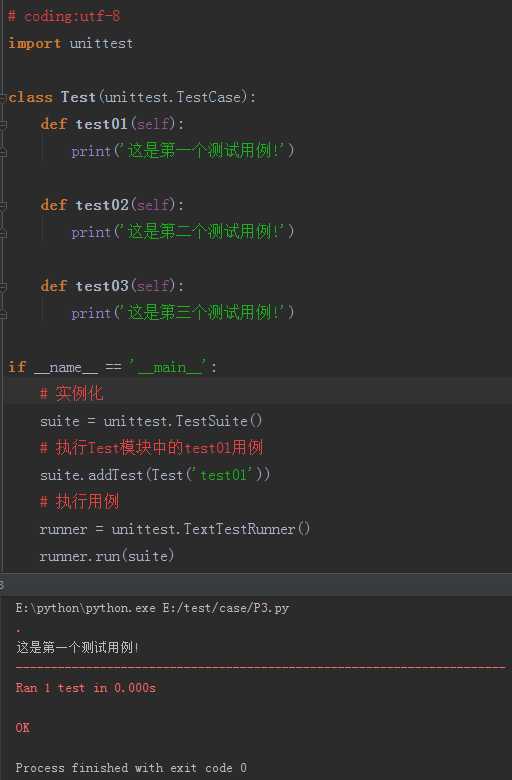
Task: Click "suite.addTest(Test('test01'))" line
Action: click(x=155, y=475)
